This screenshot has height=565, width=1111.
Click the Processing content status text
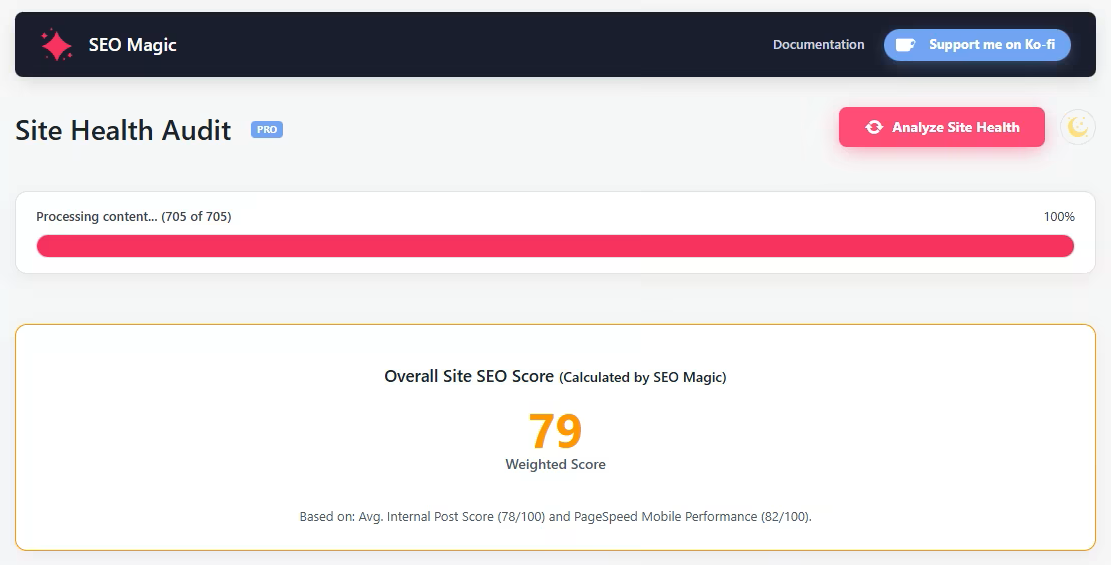pos(96,217)
